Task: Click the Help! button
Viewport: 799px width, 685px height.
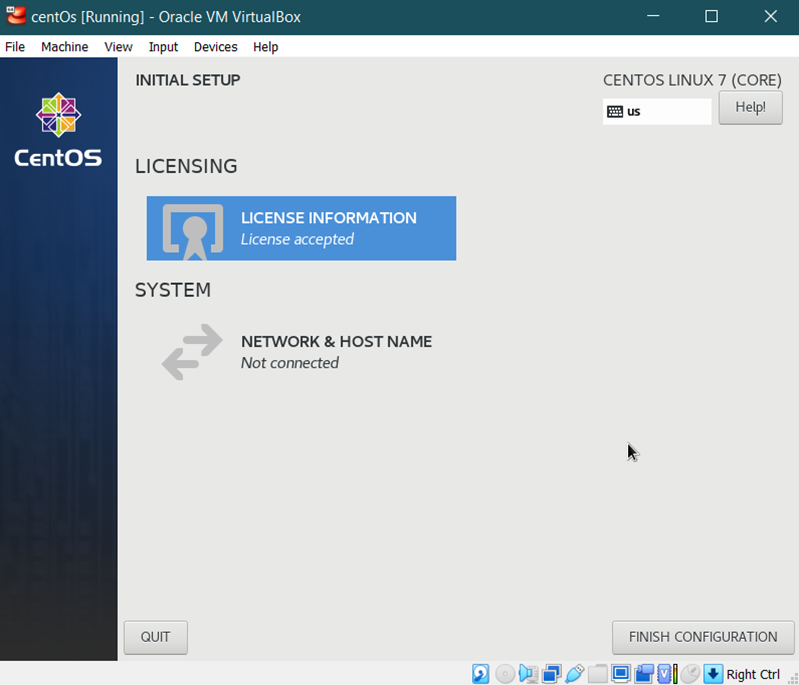Action: 751,108
